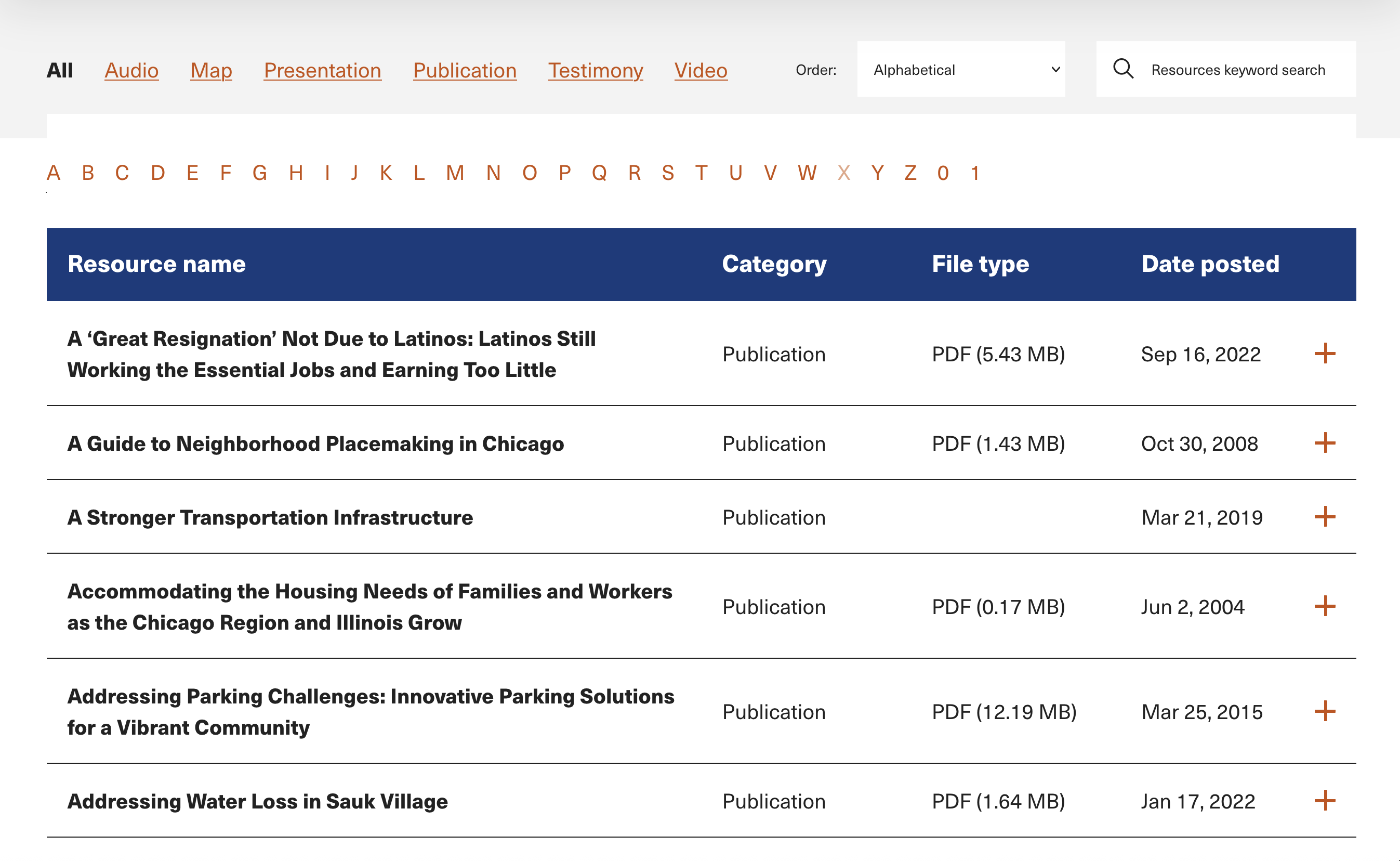Expand Addressing Parking Challenges plus icon
The width and height of the screenshot is (1400, 861).
(1324, 711)
